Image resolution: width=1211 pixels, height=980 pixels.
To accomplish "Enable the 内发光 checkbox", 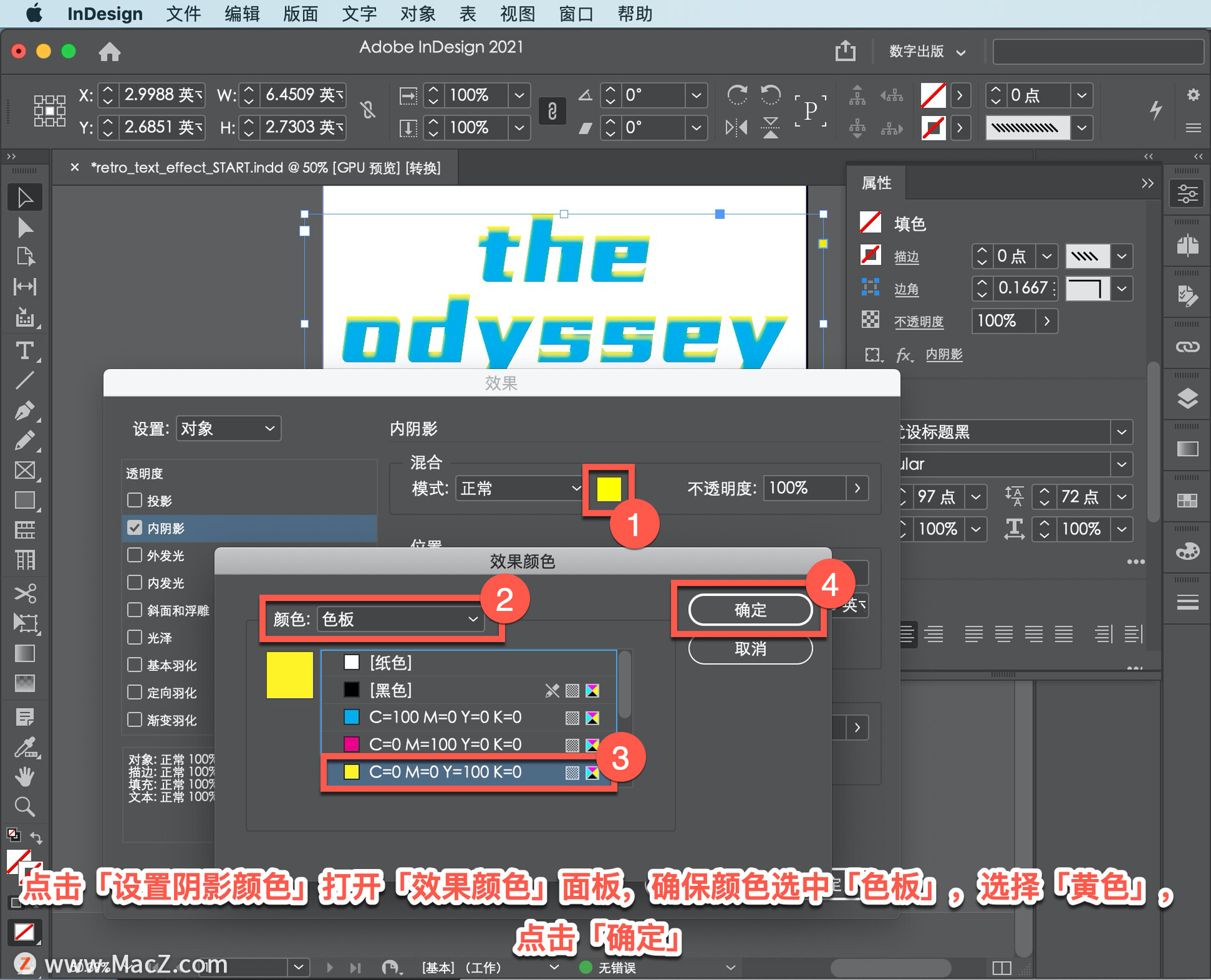I will [134, 583].
